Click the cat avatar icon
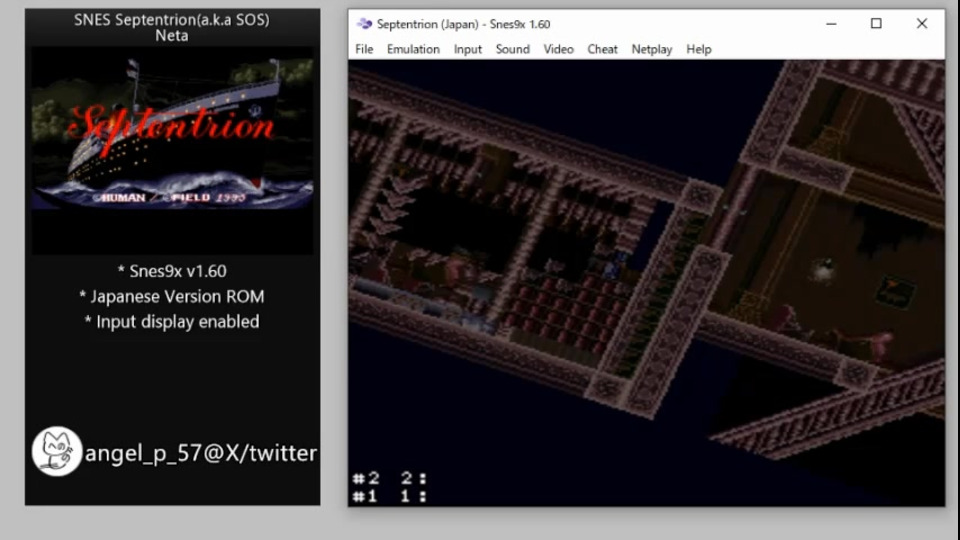This screenshot has height=540, width=960. pos(57,451)
